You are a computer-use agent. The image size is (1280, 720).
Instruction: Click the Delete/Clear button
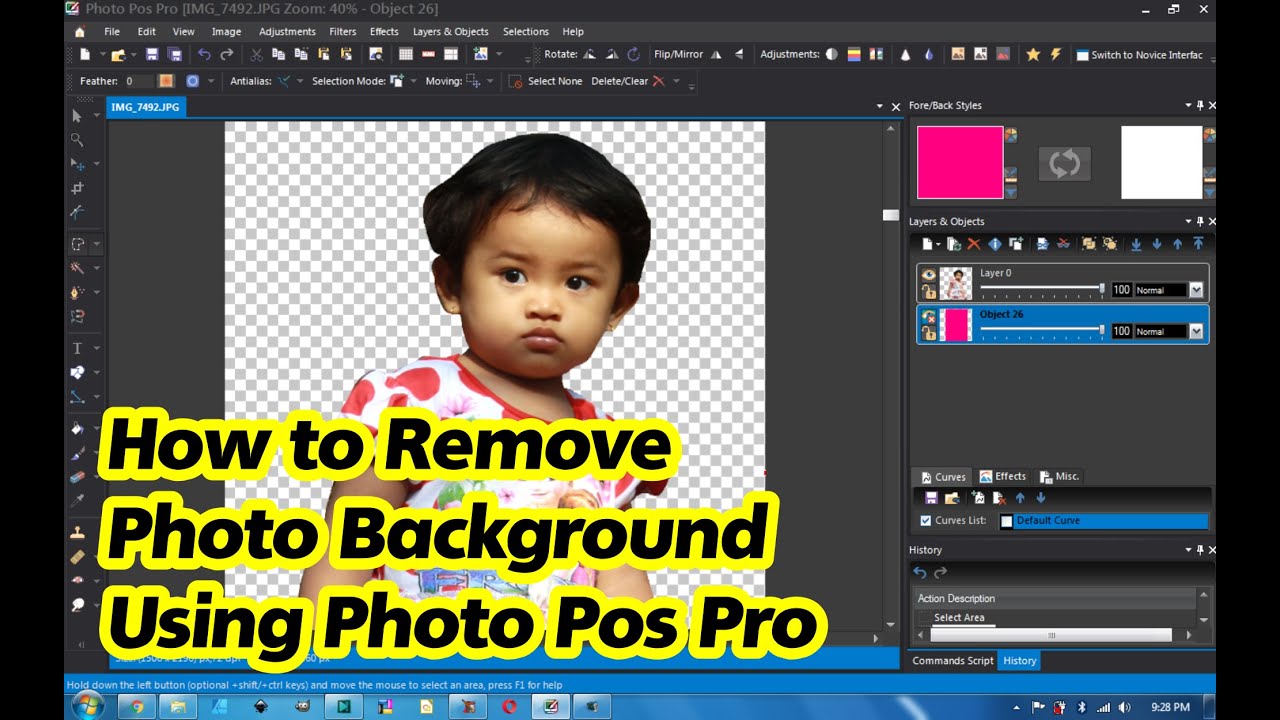628,81
